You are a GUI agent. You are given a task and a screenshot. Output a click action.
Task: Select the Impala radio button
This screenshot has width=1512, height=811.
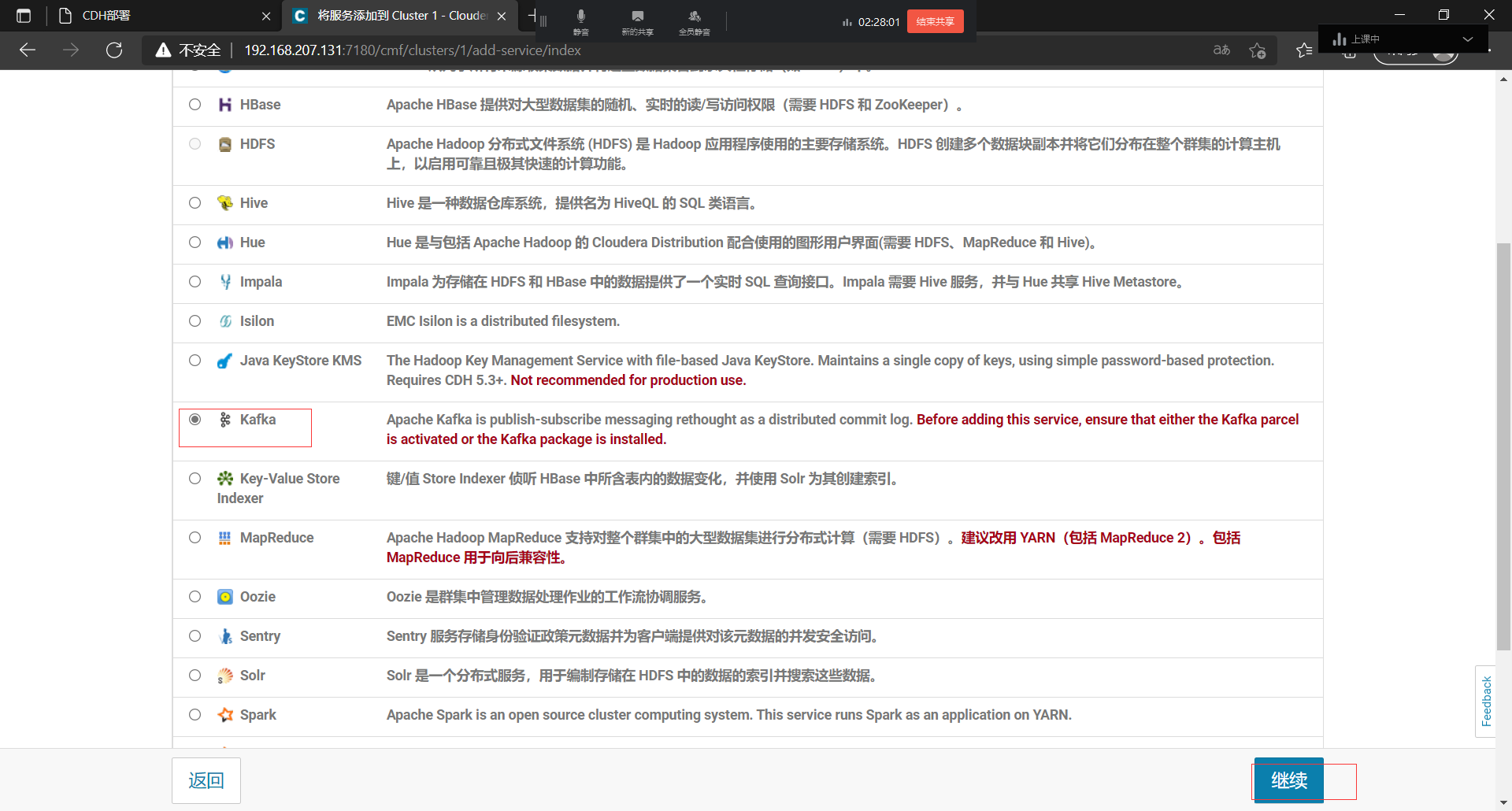[195, 282]
